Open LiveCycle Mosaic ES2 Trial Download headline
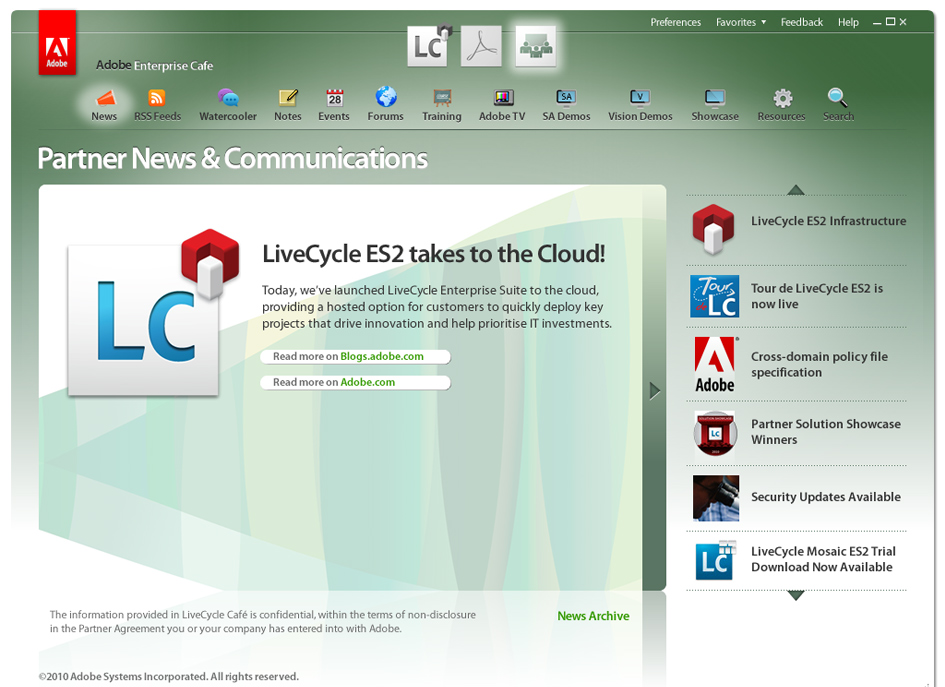The image size is (945, 687). 823,559
